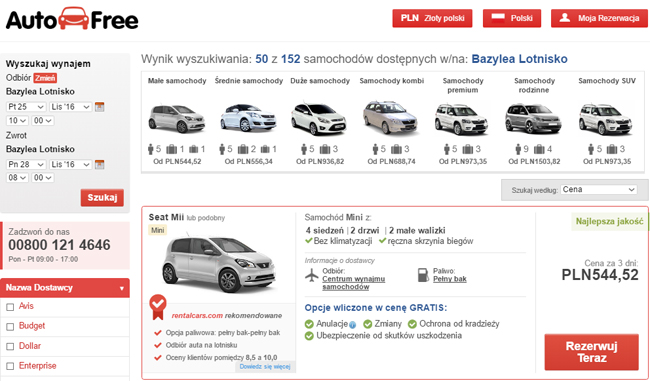Check the Budget supplier checkbox

[10, 327]
